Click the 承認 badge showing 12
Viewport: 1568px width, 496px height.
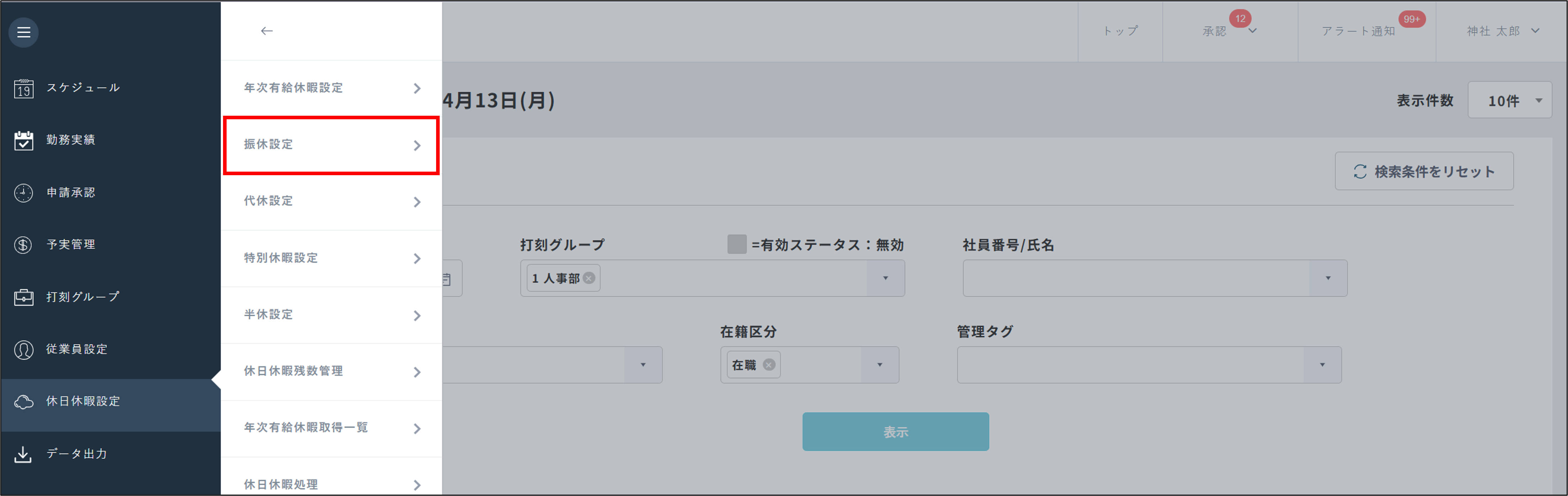coord(1240,18)
